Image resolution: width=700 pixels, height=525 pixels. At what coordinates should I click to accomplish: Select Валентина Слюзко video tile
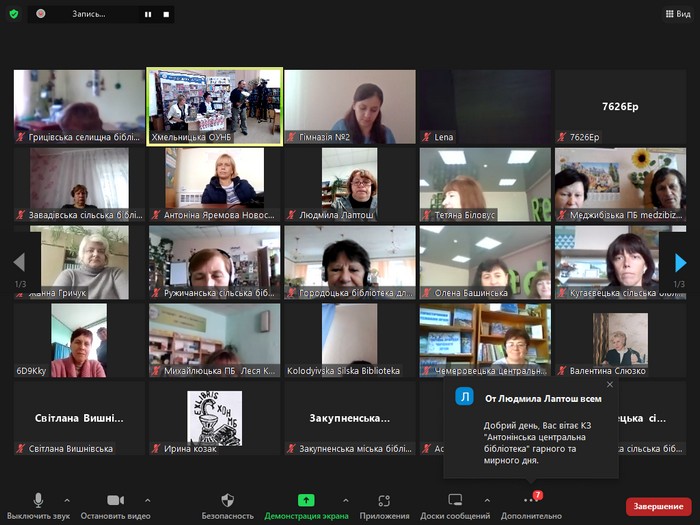[x=621, y=341]
